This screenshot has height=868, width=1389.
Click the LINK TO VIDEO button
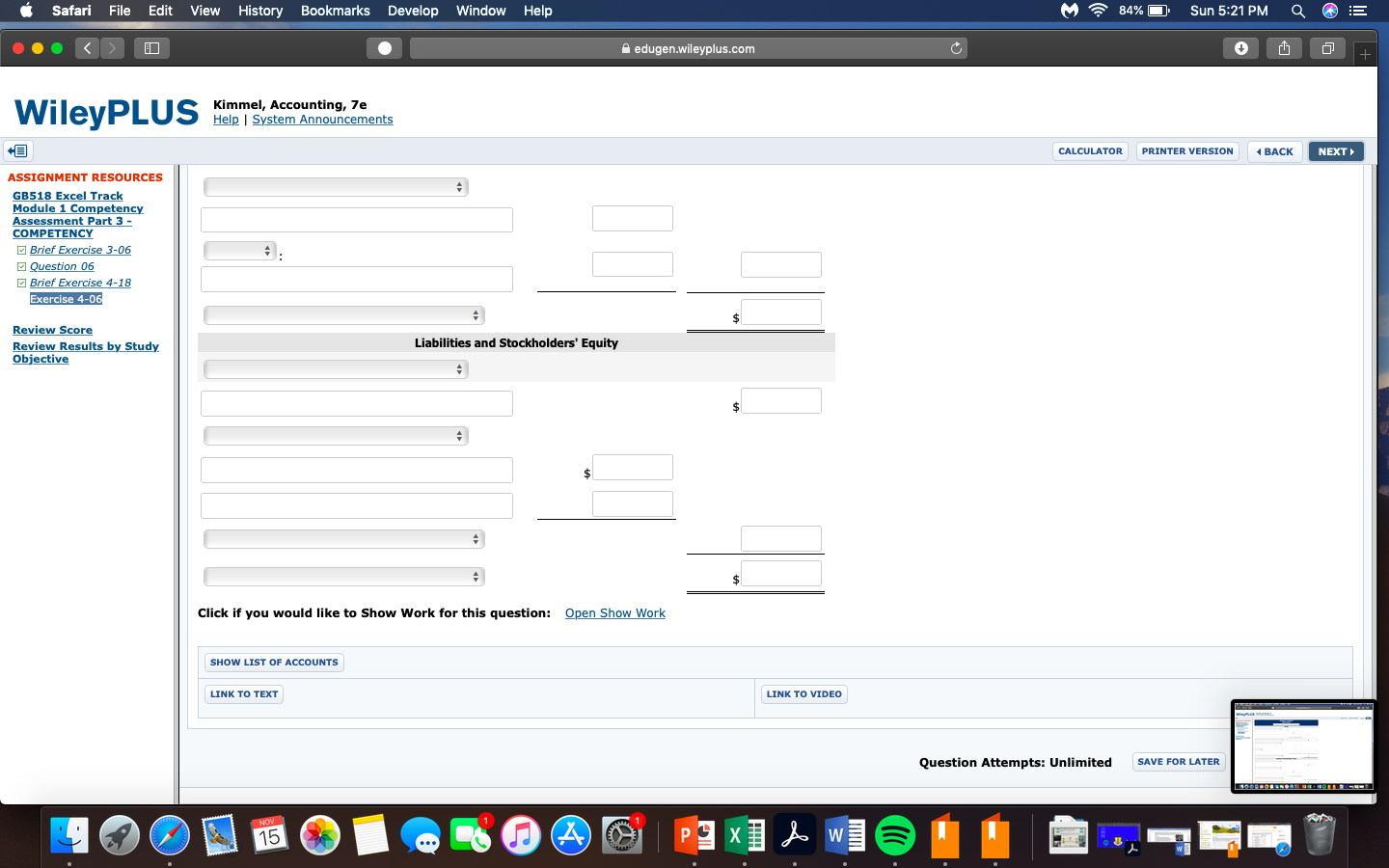pos(803,694)
